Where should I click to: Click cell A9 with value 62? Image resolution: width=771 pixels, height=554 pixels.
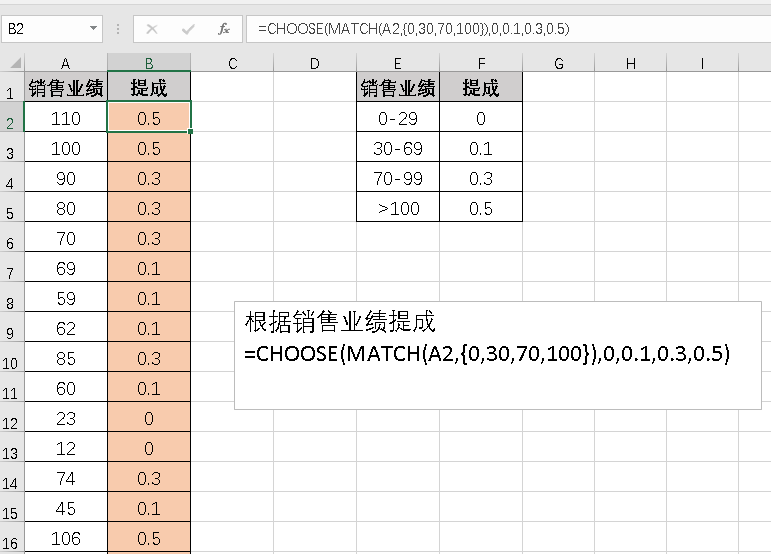pos(66,327)
